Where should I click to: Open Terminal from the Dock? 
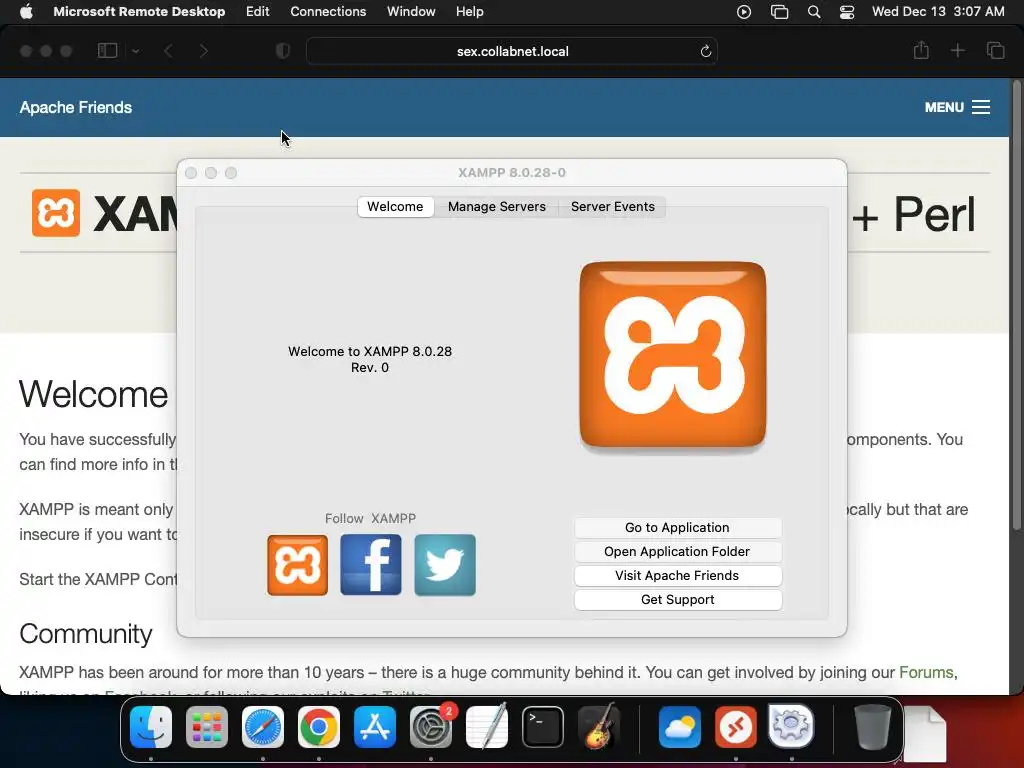point(543,727)
